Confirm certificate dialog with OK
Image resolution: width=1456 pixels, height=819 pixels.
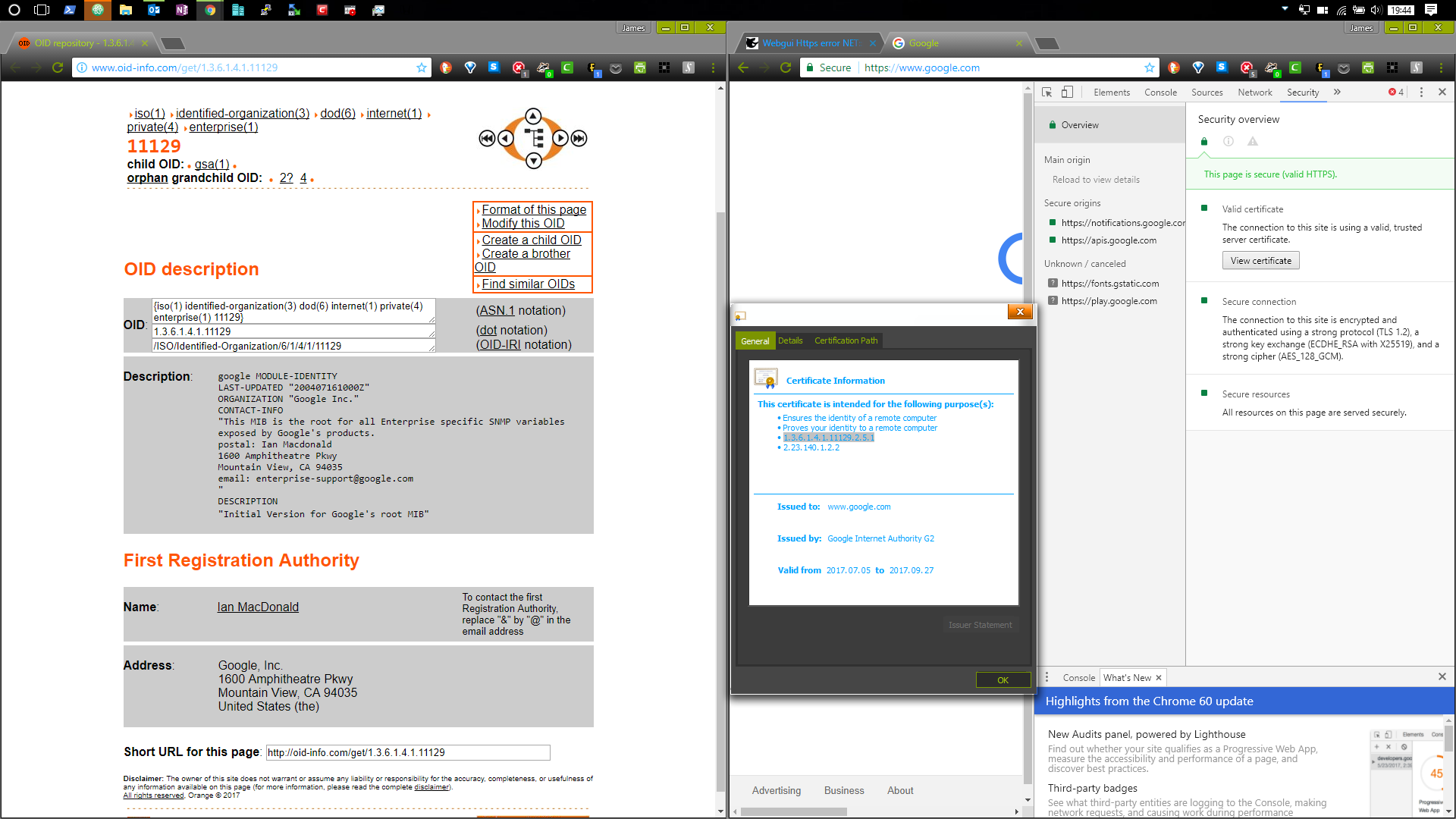(x=1003, y=680)
